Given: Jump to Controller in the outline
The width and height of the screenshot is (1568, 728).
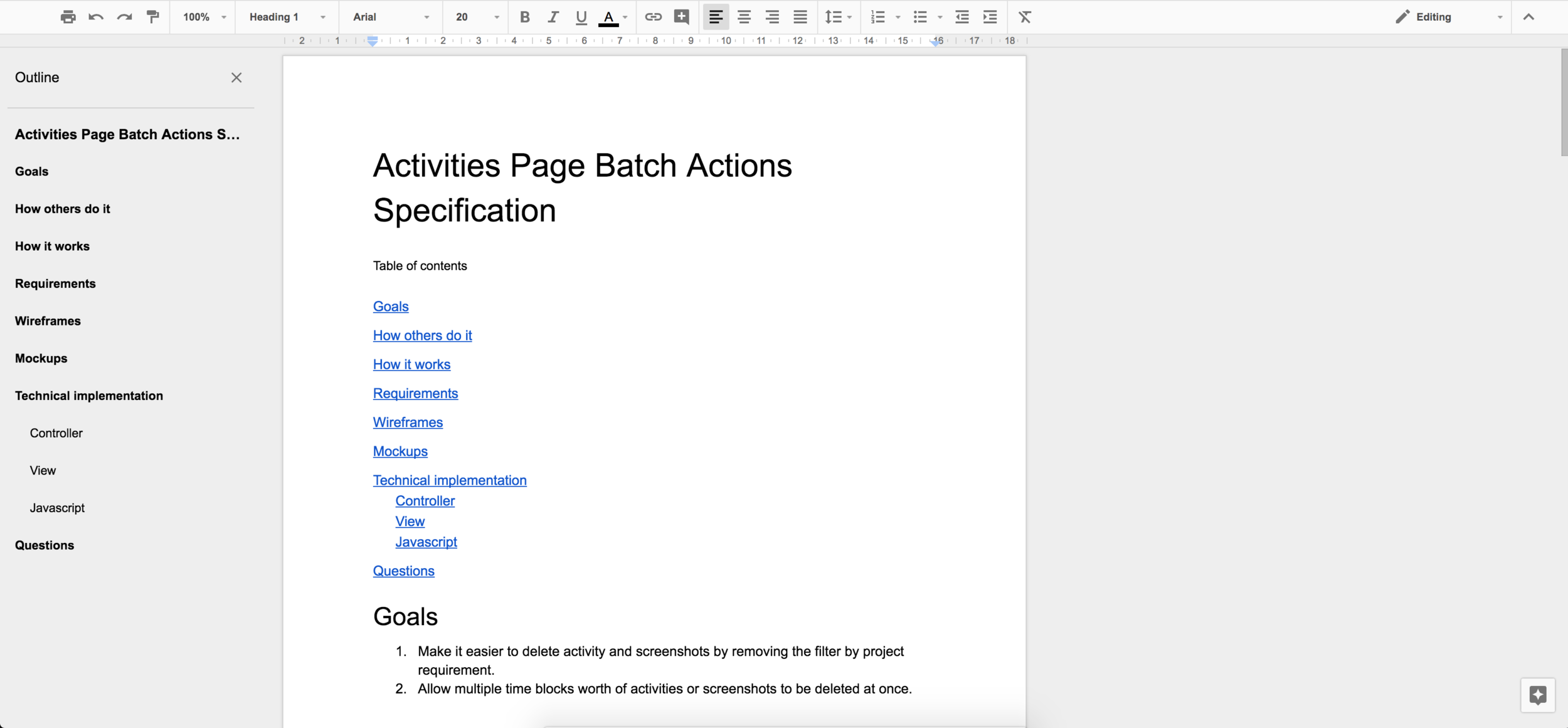Looking at the screenshot, I should click(x=56, y=433).
